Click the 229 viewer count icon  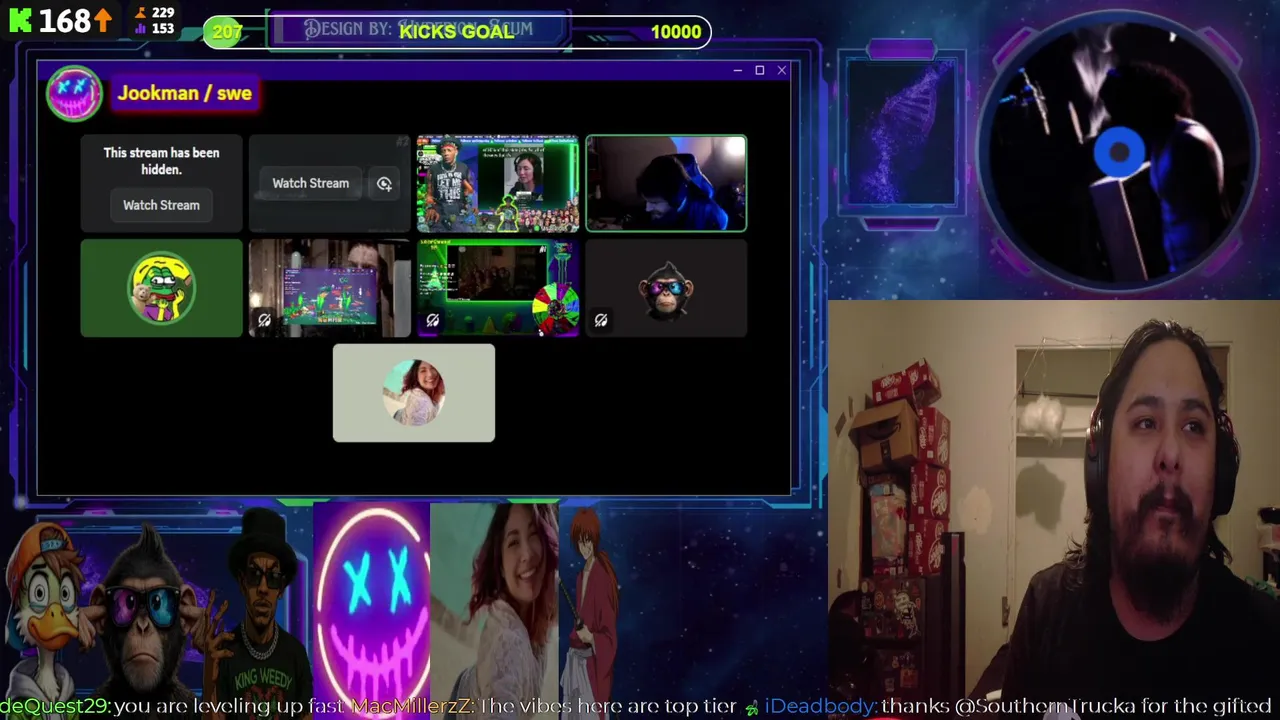pyautogui.click(x=141, y=13)
